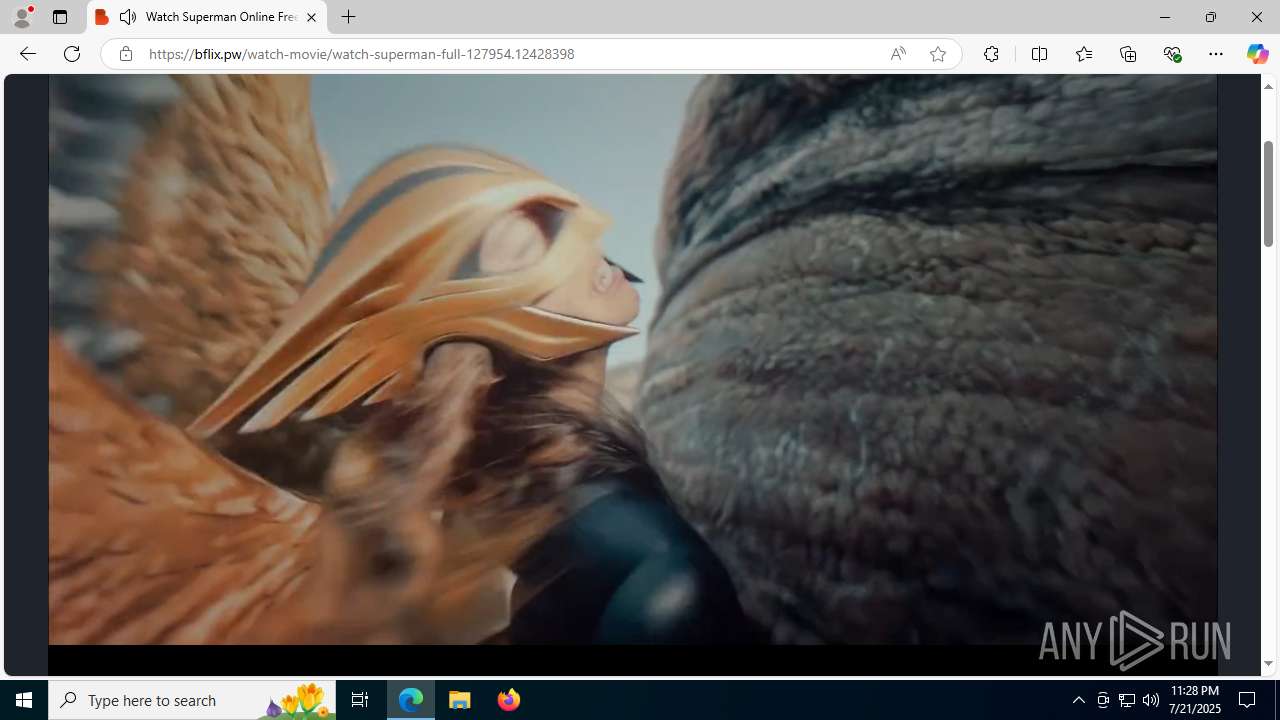Activate Read aloud in address bar
This screenshot has height=720, width=1280.
point(898,54)
